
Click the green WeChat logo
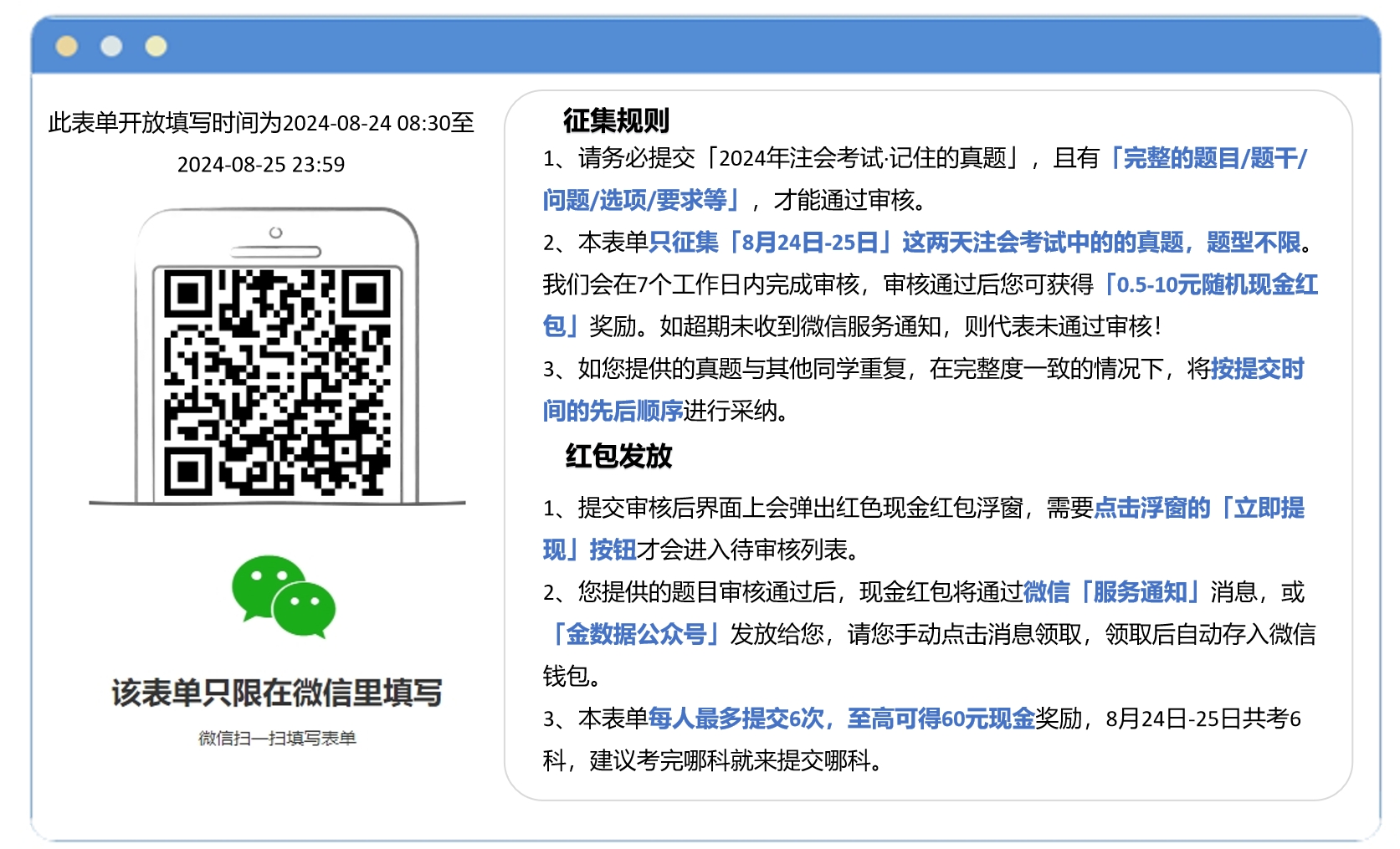pos(283,596)
